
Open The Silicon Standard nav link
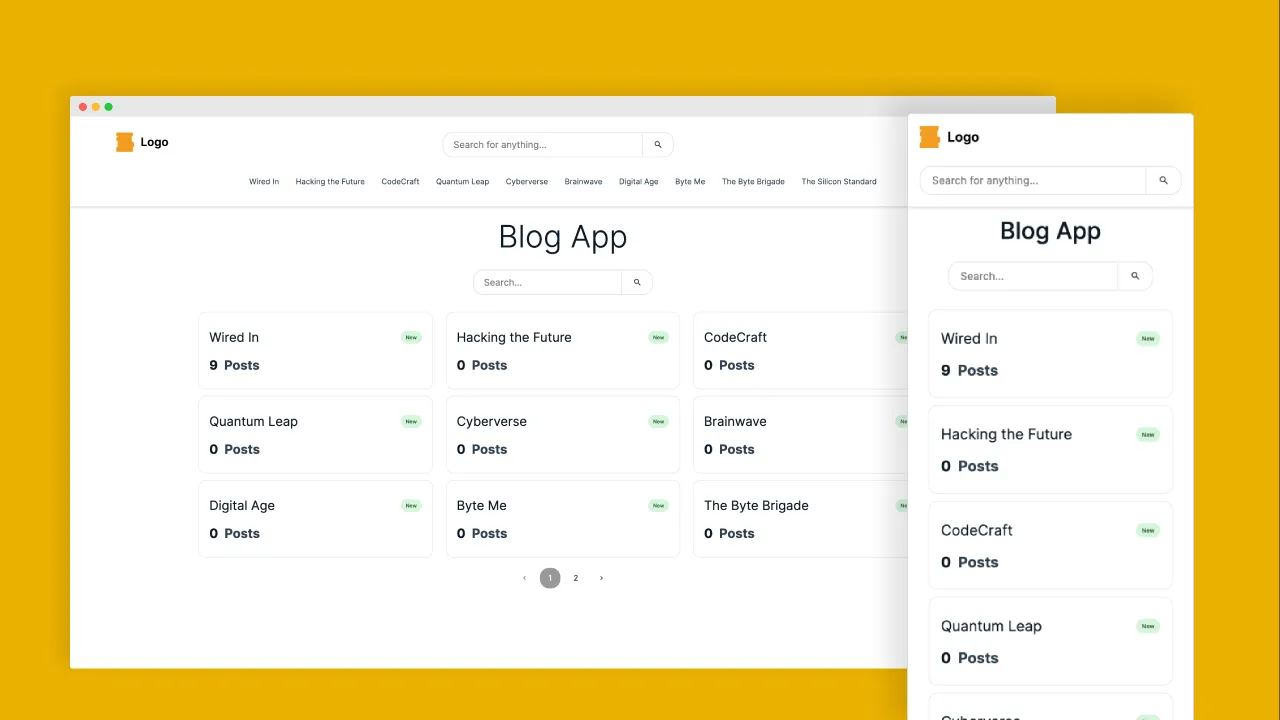point(839,182)
